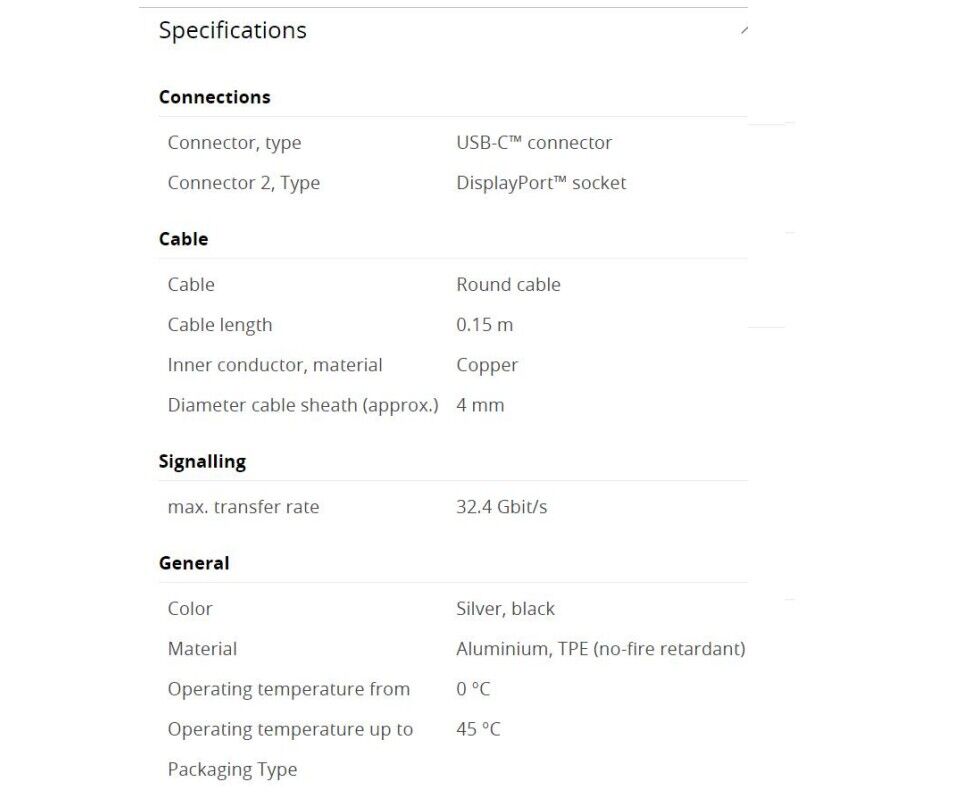Click the Signalling section header
This screenshot has height=800, width=960.
(x=202, y=462)
